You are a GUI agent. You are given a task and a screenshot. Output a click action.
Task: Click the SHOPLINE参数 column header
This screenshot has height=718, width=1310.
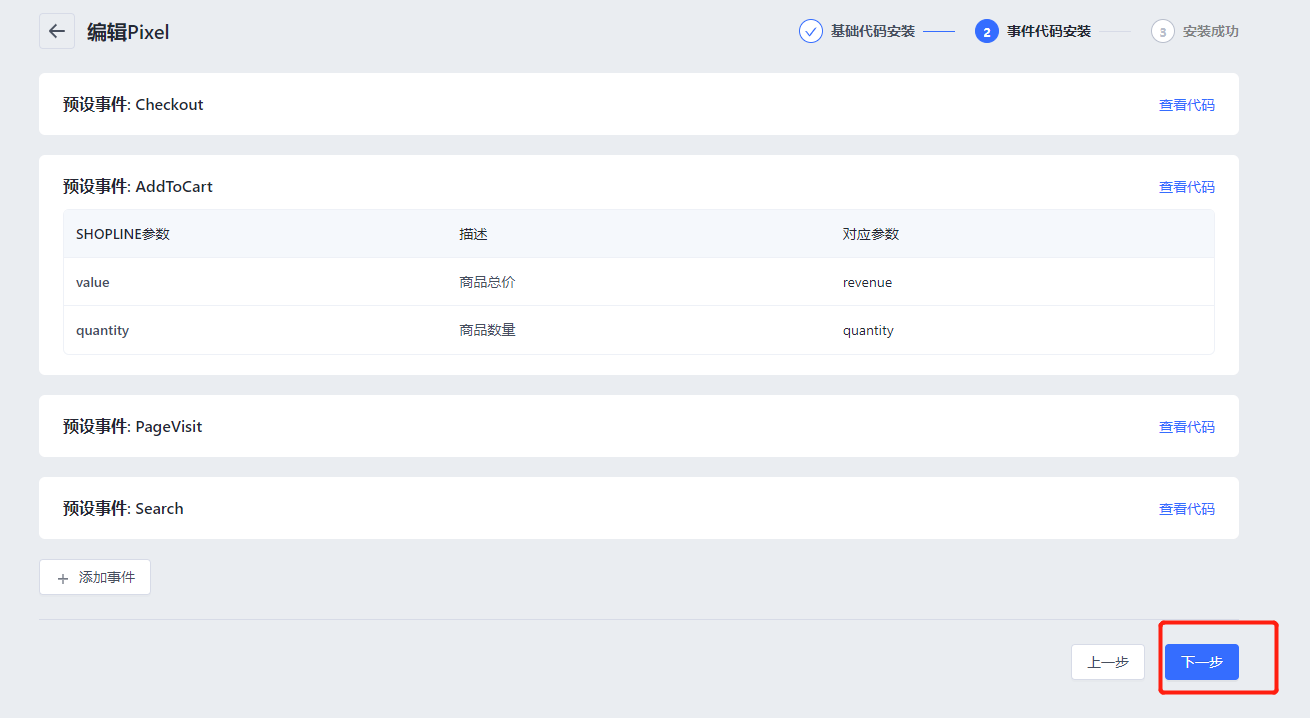pos(123,234)
